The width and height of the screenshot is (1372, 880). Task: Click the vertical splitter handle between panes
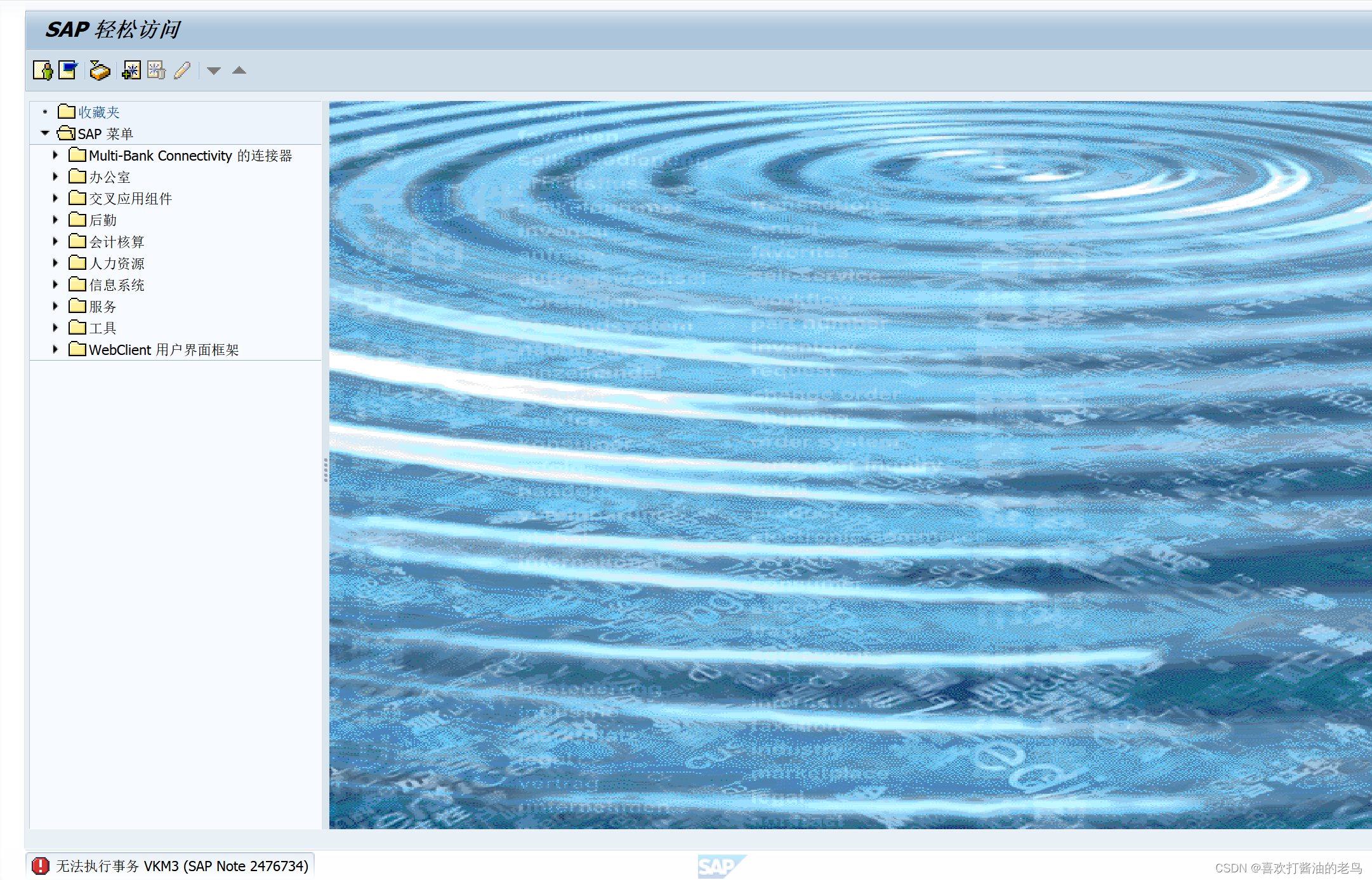point(326,470)
